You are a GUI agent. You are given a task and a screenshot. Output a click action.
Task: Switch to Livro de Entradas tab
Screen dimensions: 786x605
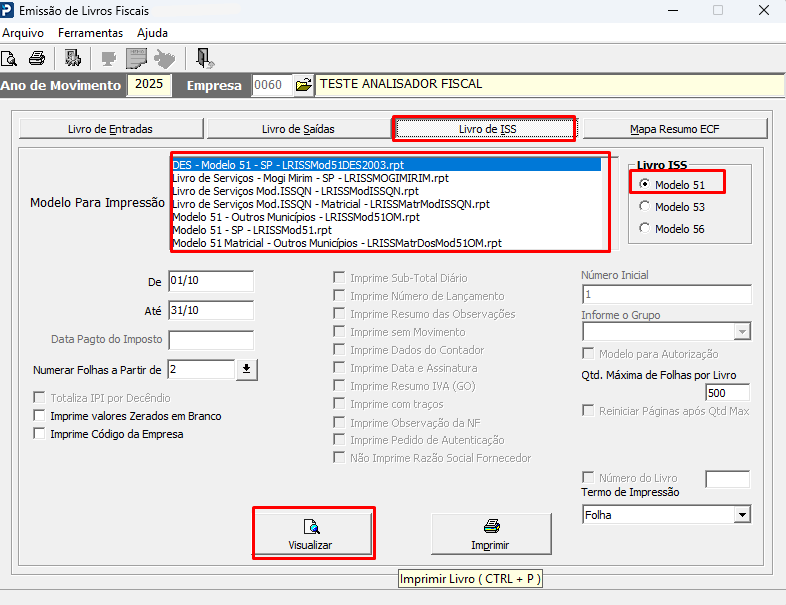(111, 129)
